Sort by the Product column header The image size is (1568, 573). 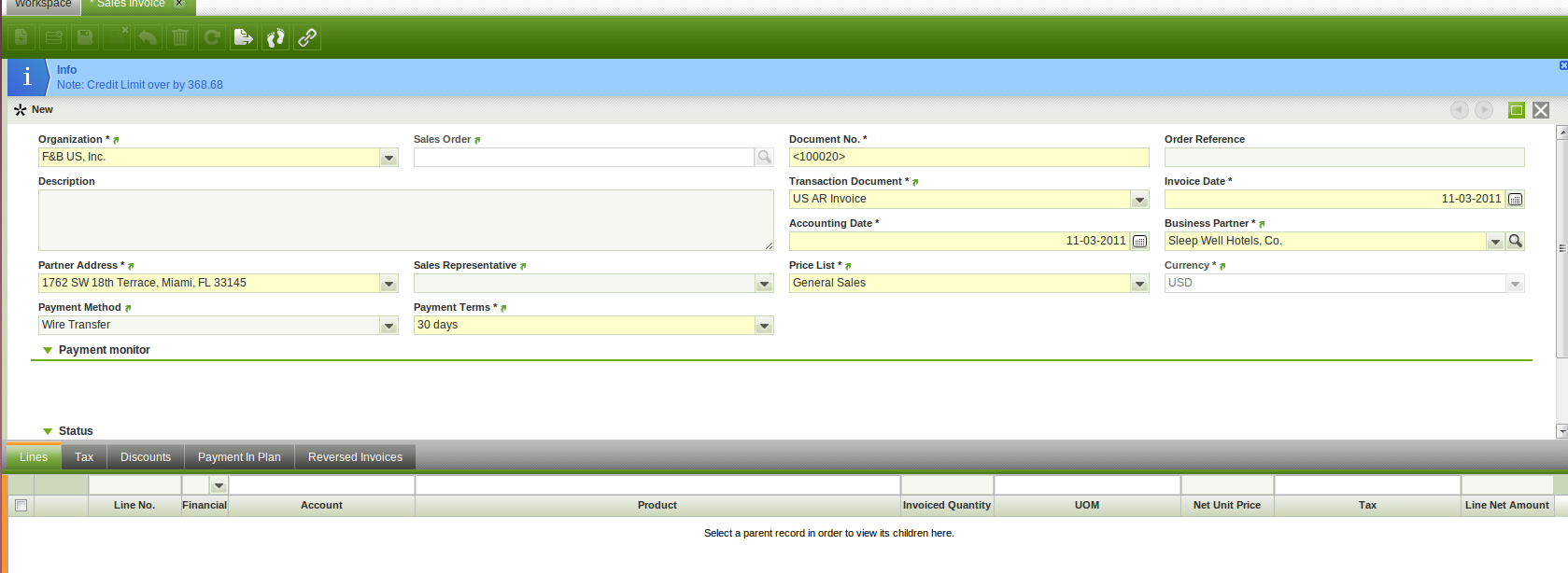tap(657, 506)
